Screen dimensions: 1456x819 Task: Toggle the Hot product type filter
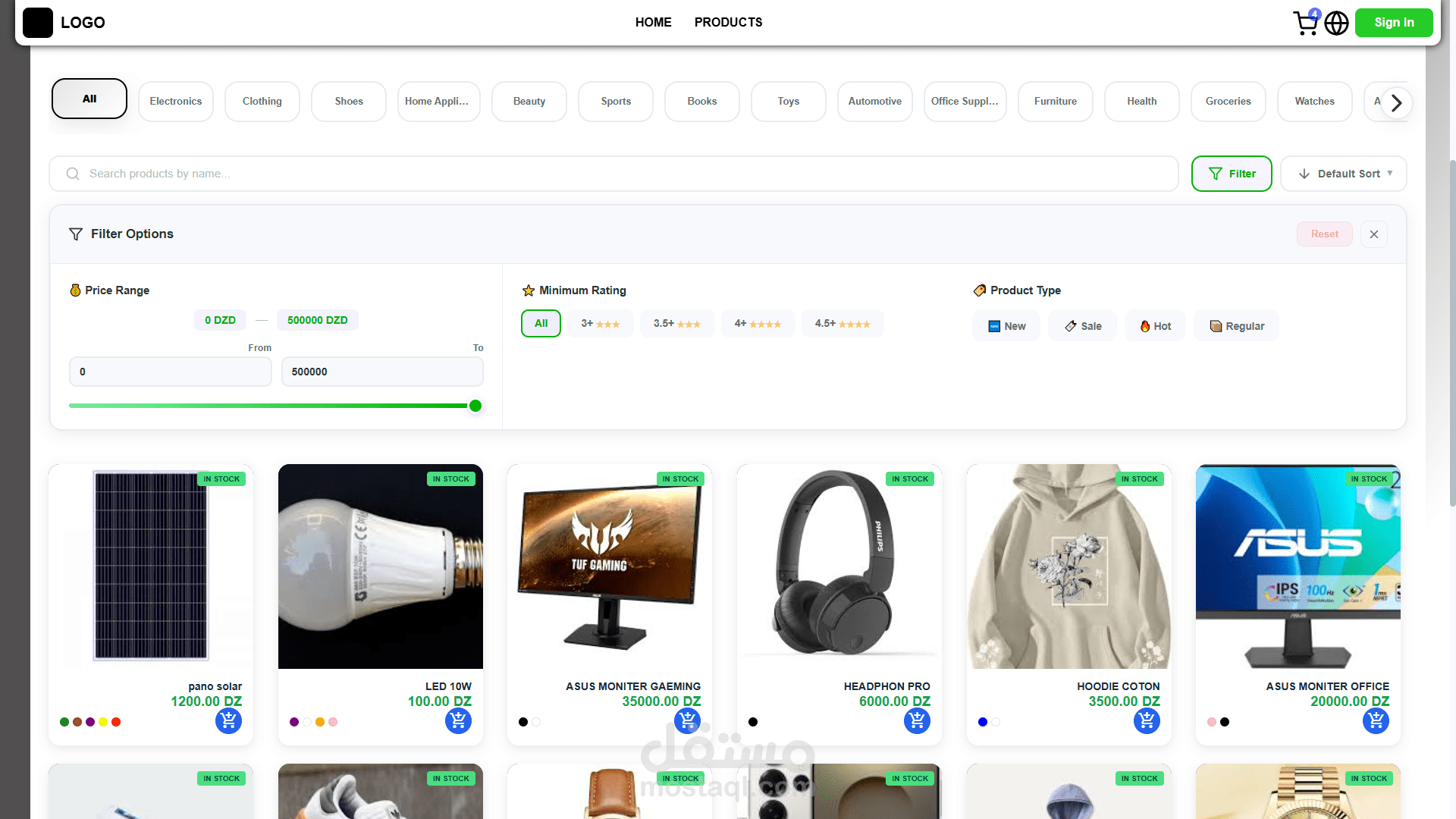pos(1156,326)
